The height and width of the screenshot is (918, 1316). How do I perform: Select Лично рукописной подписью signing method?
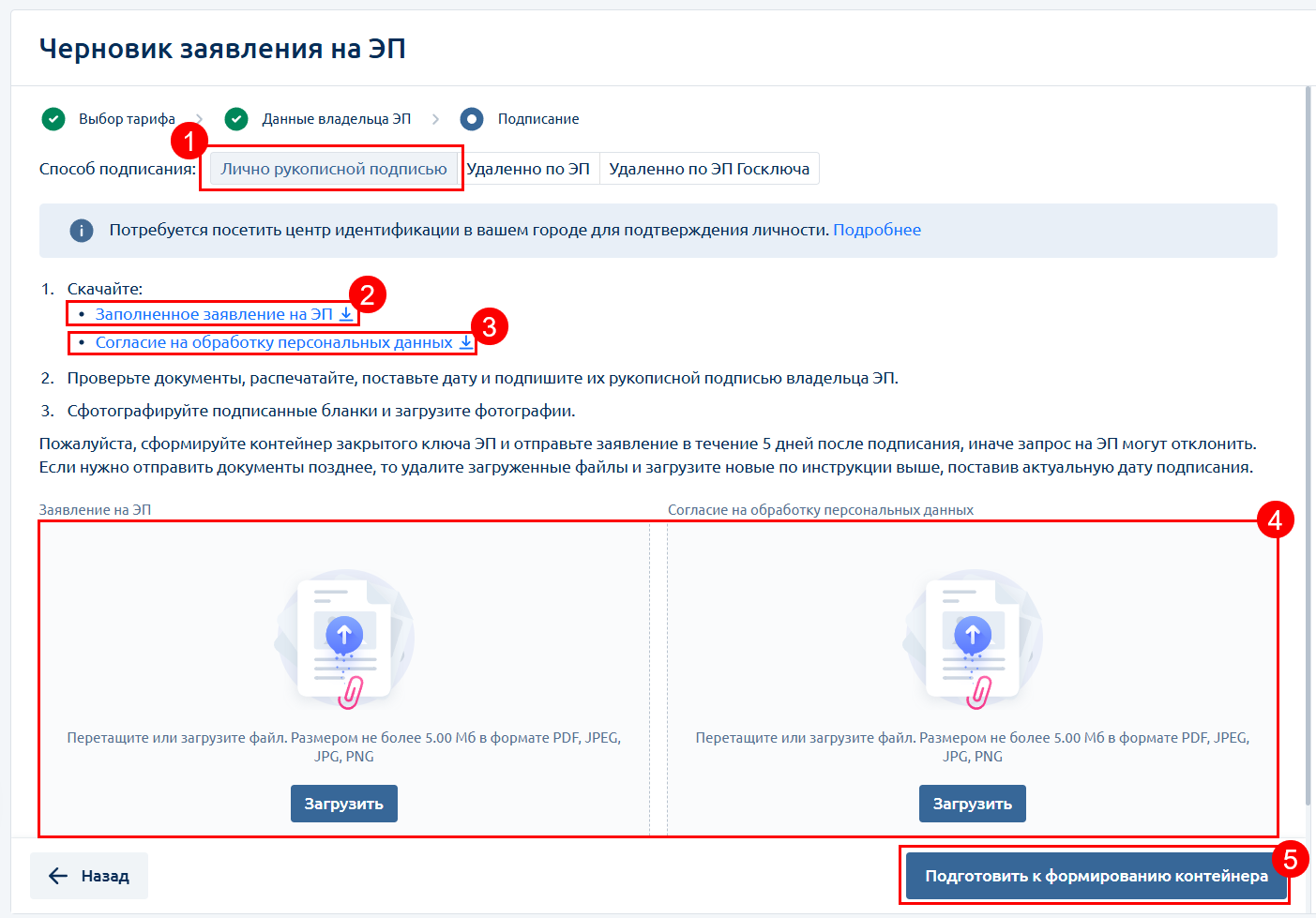[x=334, y=169]
